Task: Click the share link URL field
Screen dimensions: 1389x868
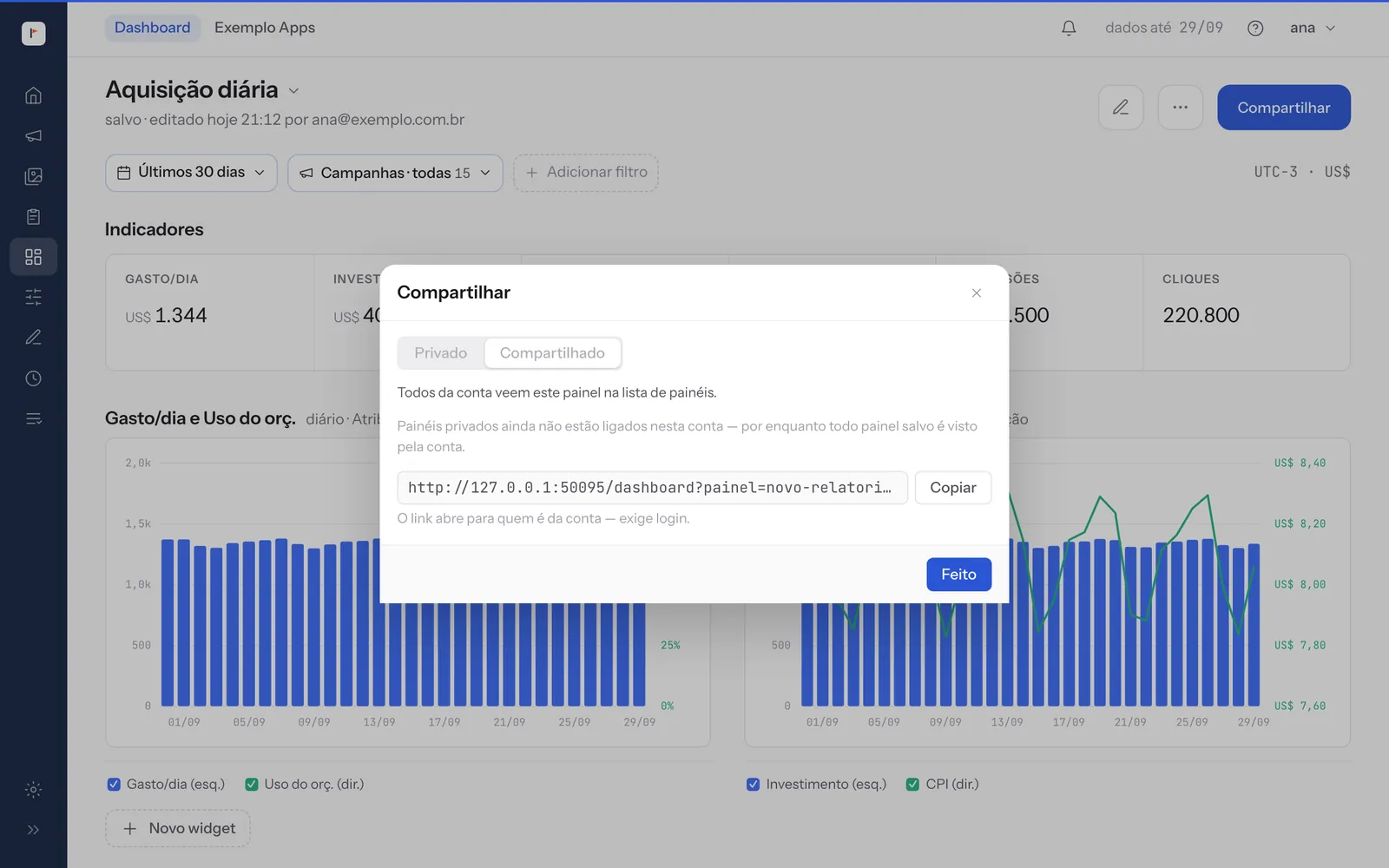Action: click(652, 488)
